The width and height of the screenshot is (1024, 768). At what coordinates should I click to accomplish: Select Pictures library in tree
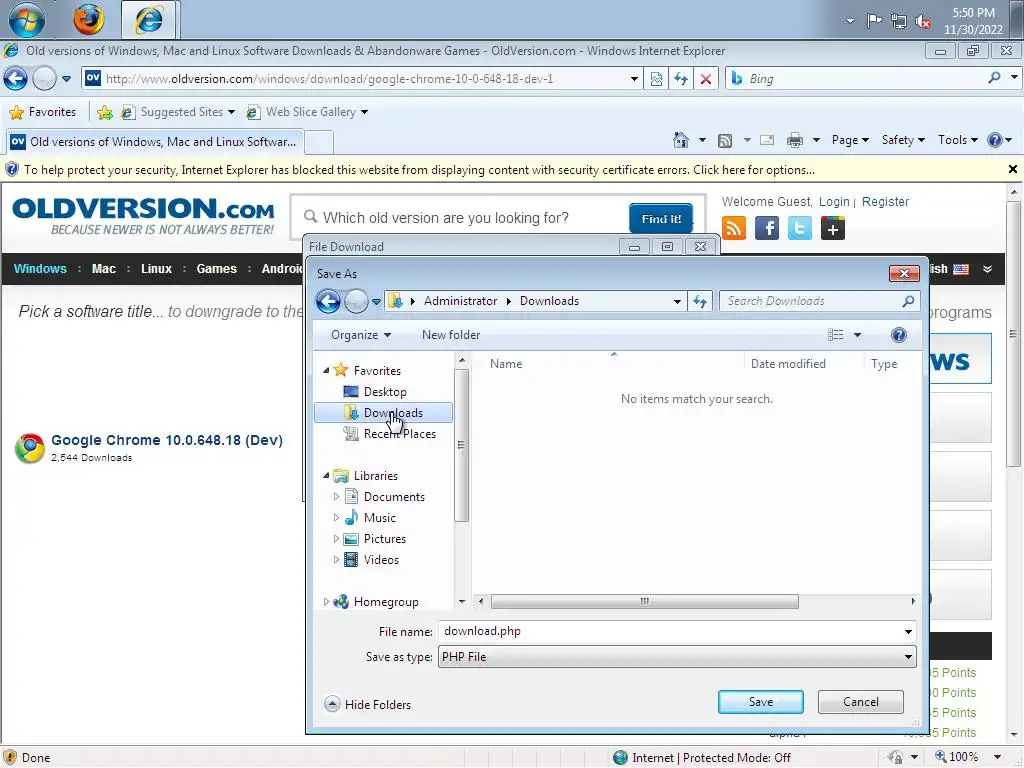pyautogui.click(x=384, y=539)
